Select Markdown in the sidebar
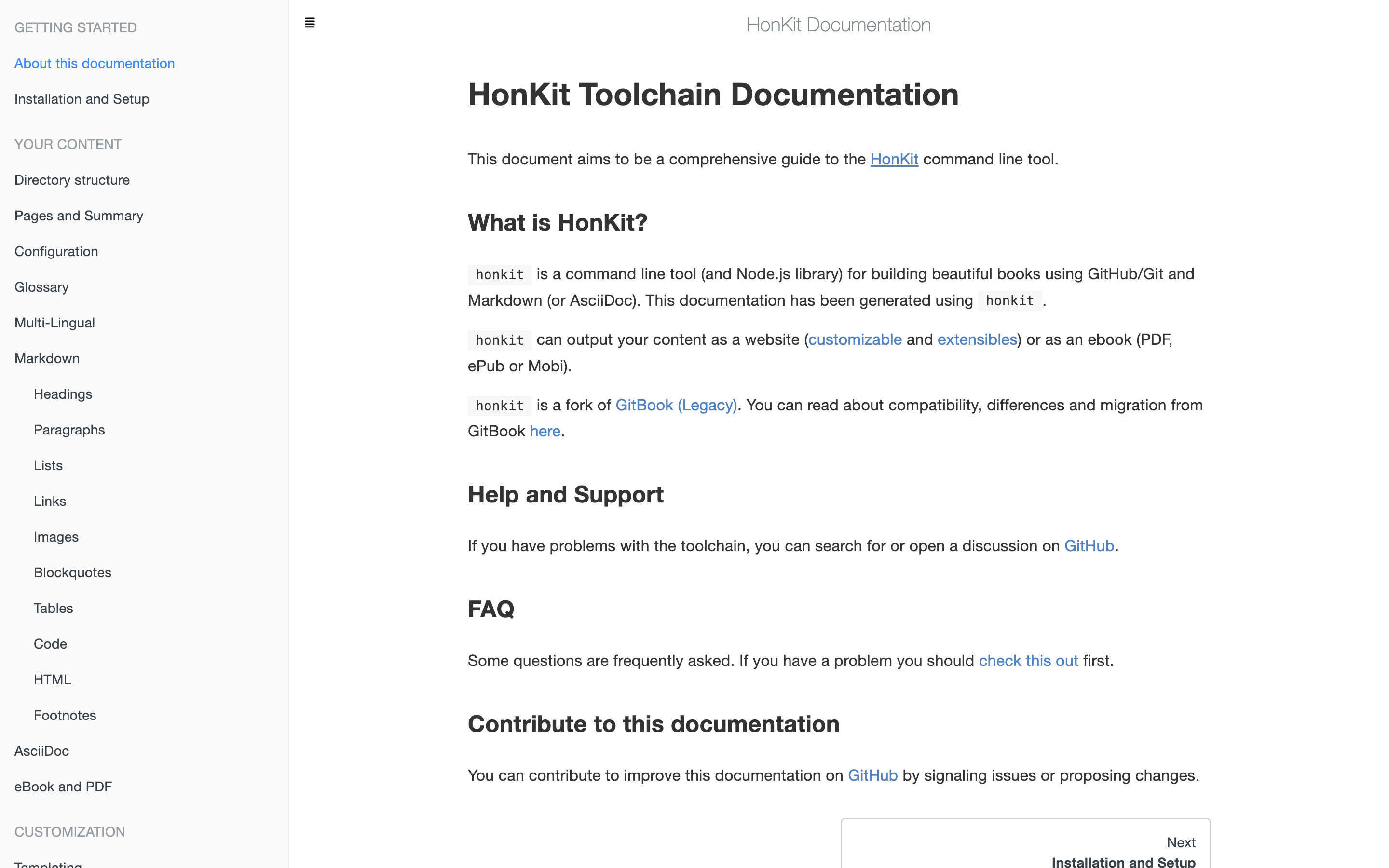The width and height of the screenshot is (1389, 868). coord(47,358)
